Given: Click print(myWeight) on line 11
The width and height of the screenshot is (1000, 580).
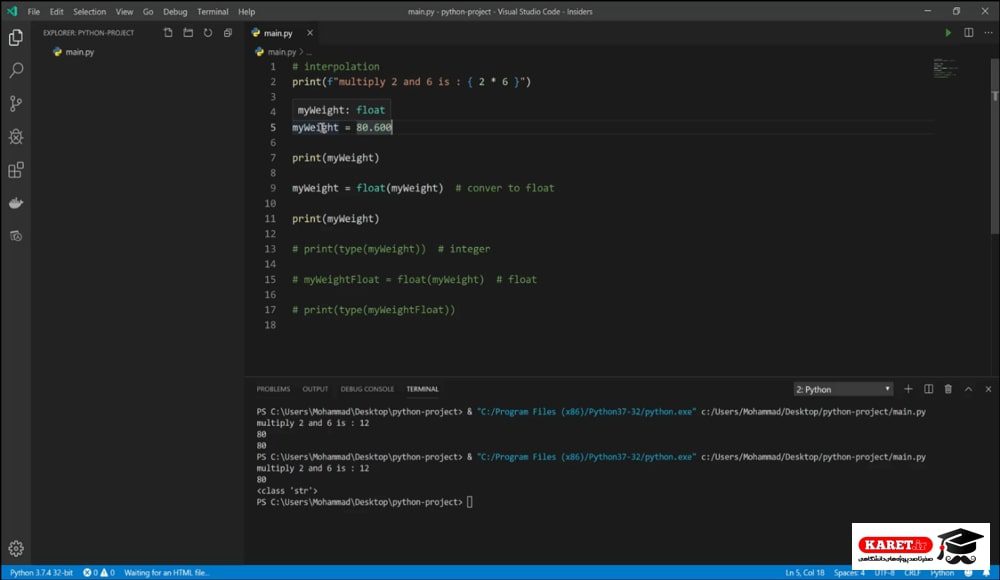Looking at the screenshot, I should [x=335, y=219].
